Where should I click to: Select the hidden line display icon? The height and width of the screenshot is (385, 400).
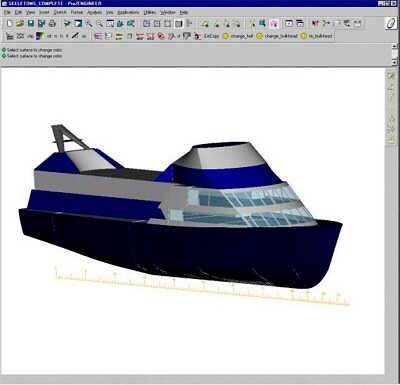157,24
